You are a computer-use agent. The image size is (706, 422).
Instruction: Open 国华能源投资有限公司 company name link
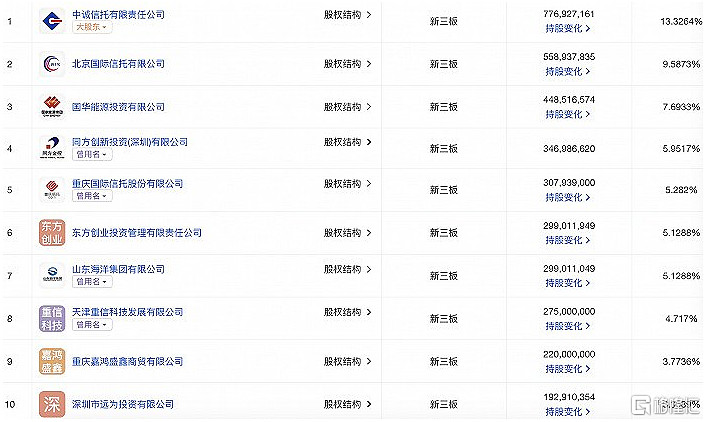point(118,107)
